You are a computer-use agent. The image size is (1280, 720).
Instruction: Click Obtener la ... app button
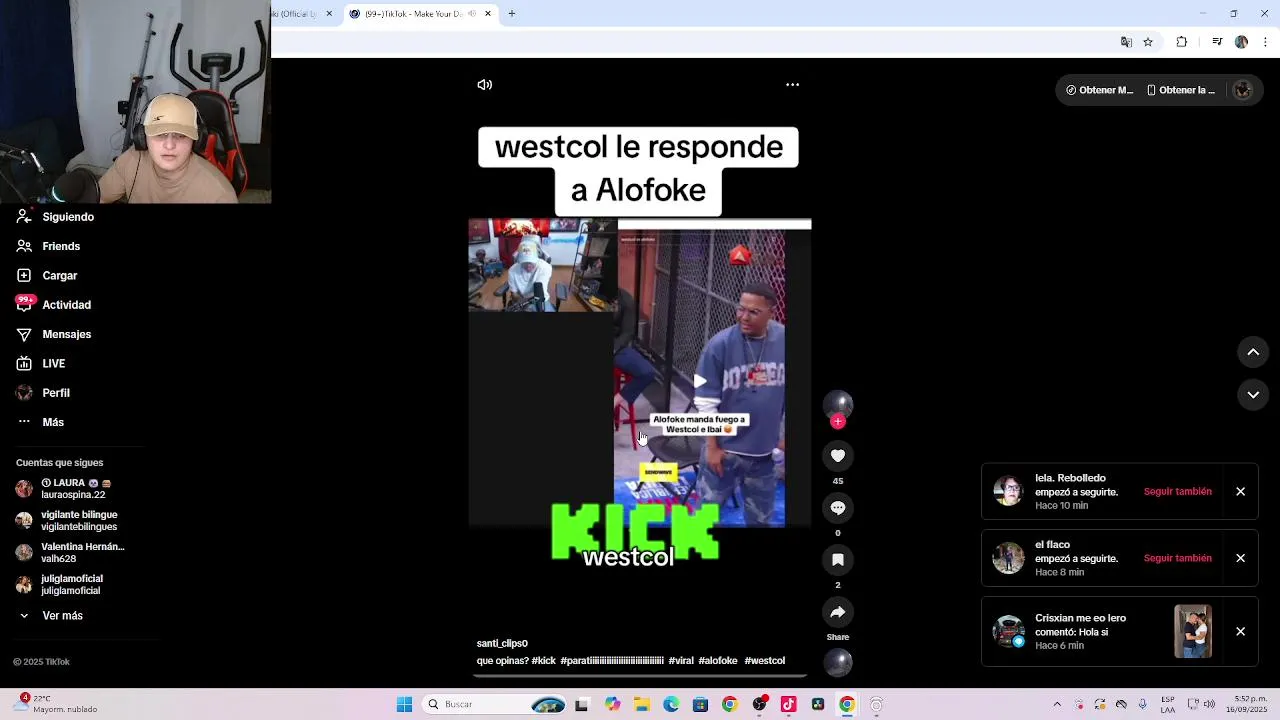1181,90
